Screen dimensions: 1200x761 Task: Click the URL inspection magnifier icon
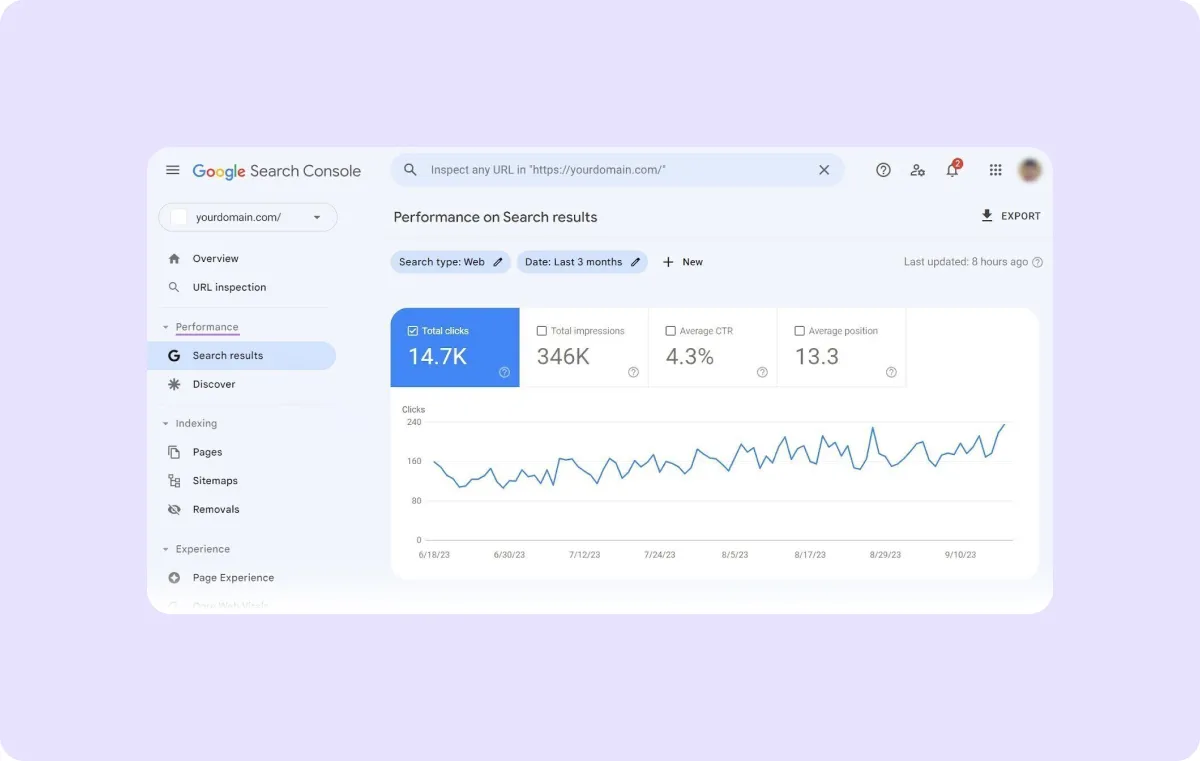tap(174, 287)
